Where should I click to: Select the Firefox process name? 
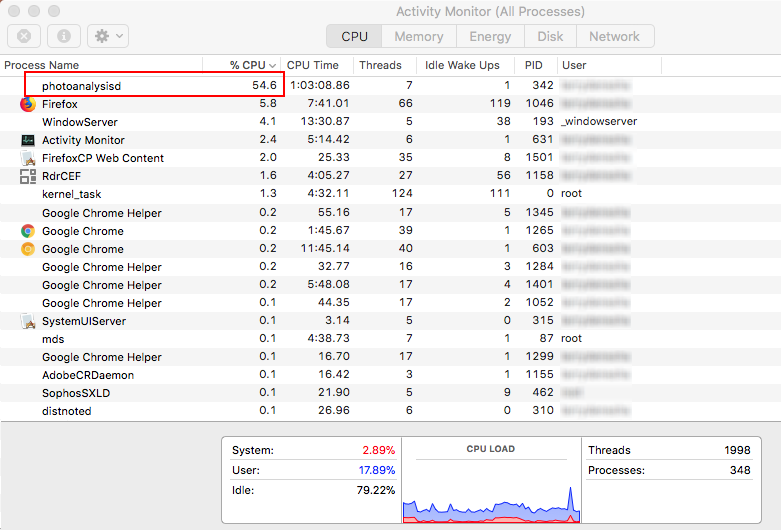[60, 104]
